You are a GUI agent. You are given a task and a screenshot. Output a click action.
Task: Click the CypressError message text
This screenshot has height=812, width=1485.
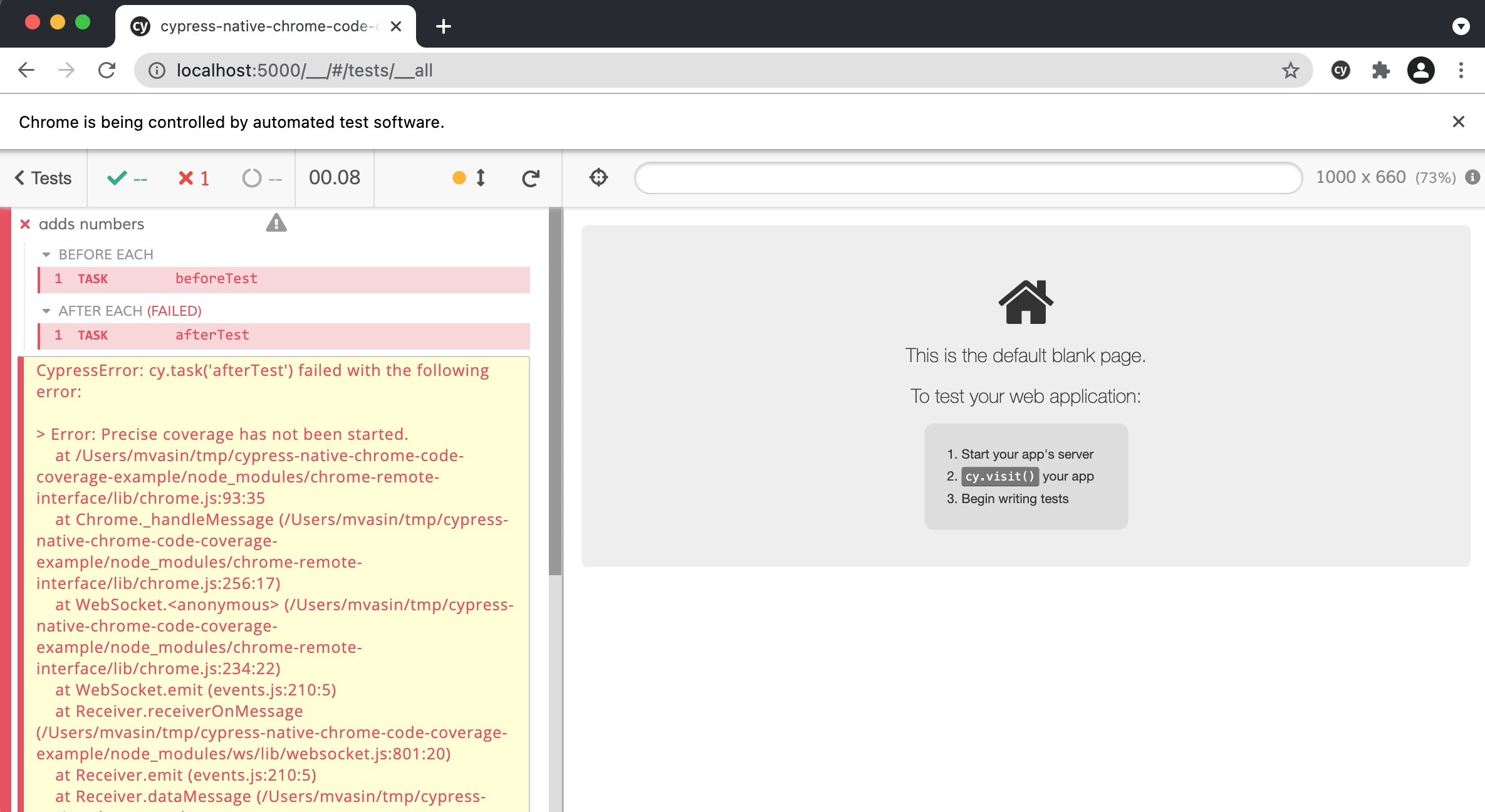[262, 381]
